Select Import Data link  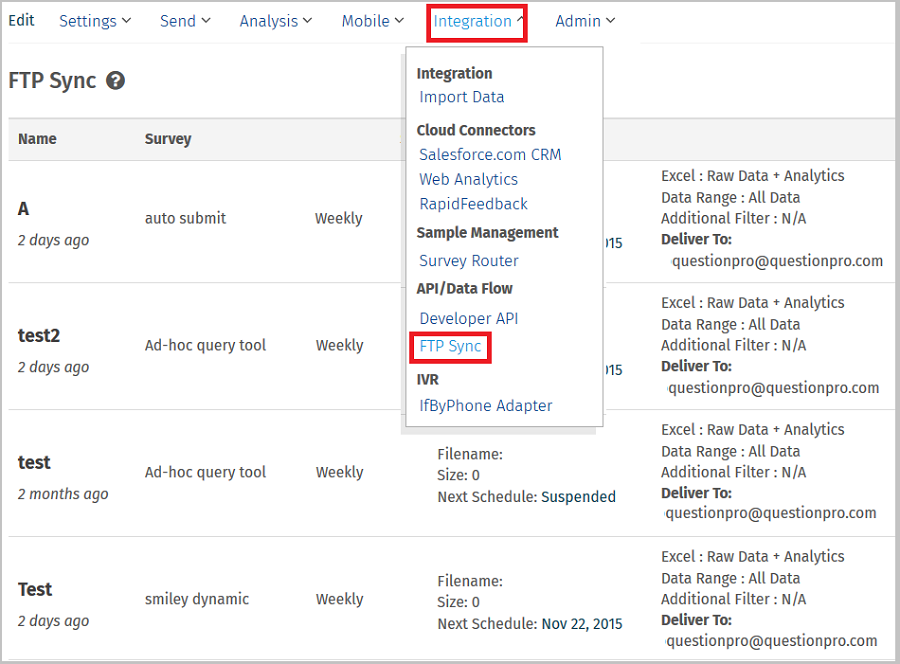461,97
